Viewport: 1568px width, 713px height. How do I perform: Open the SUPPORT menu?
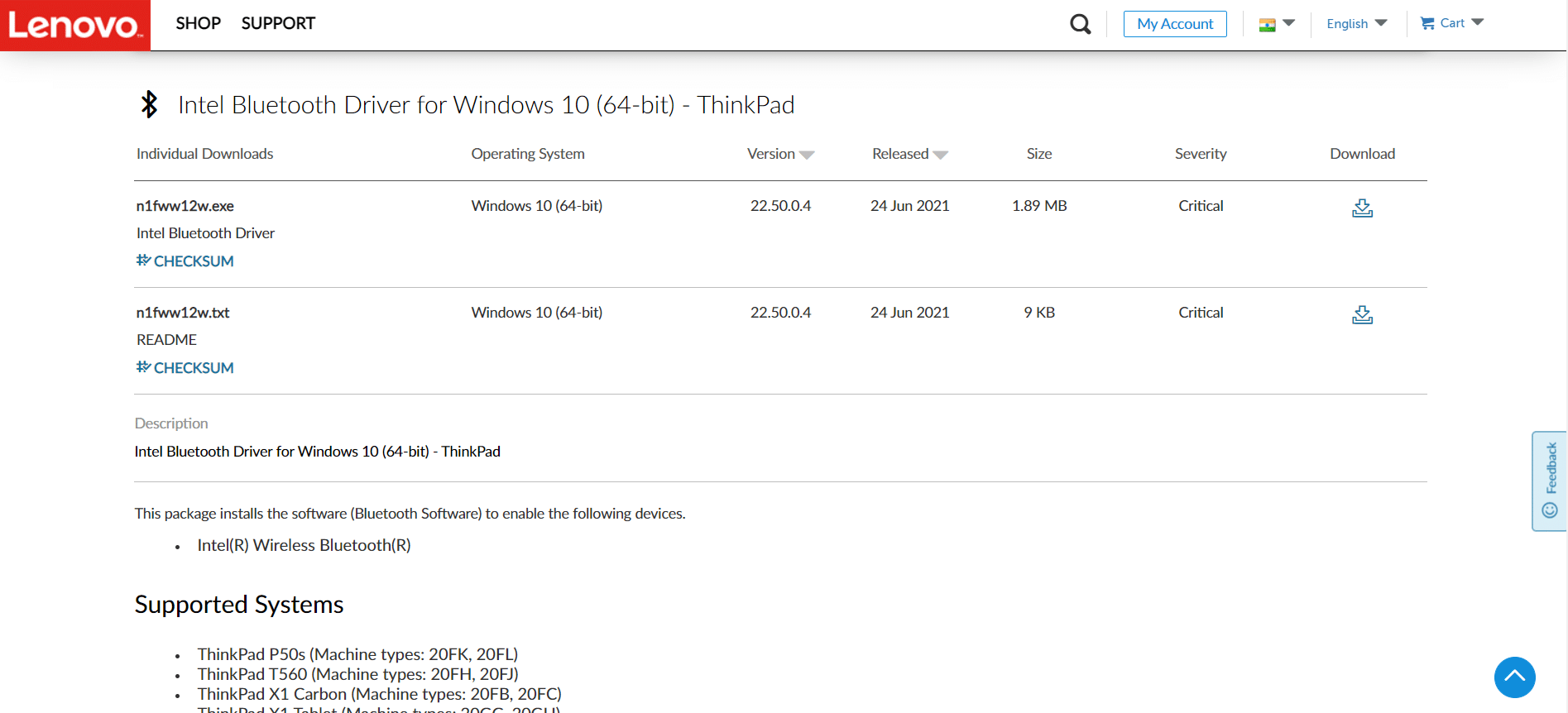[278, 23]
